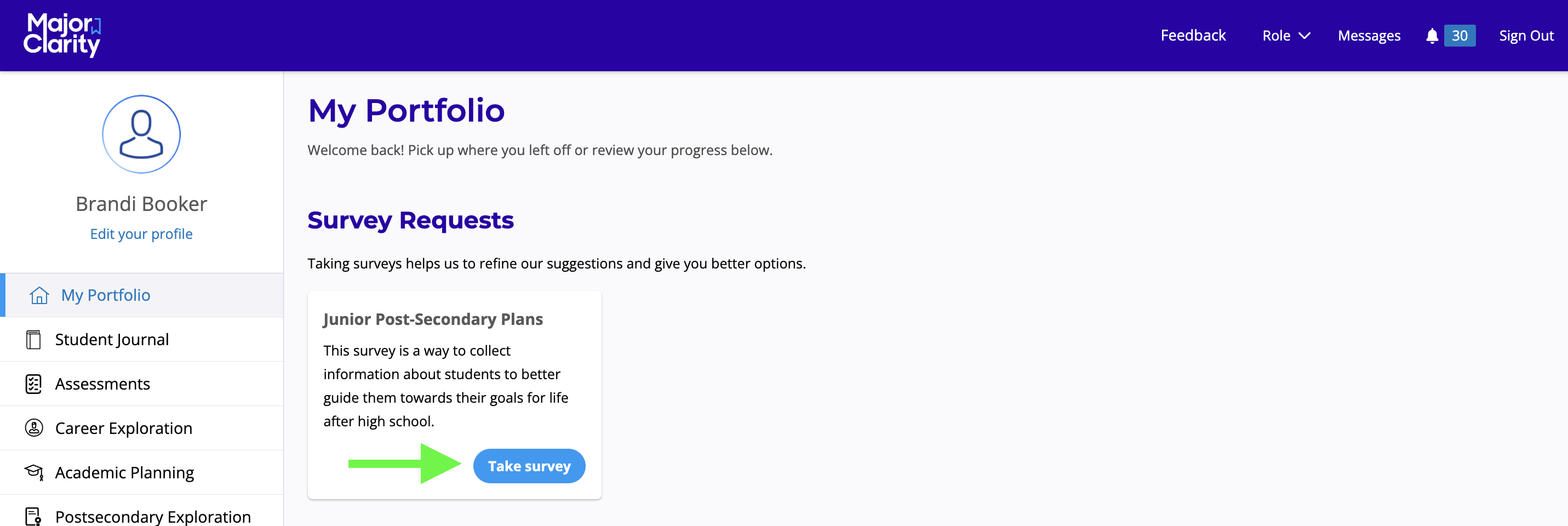Select the Junior Post-Secondary Plans survey title

pos(433,319)
